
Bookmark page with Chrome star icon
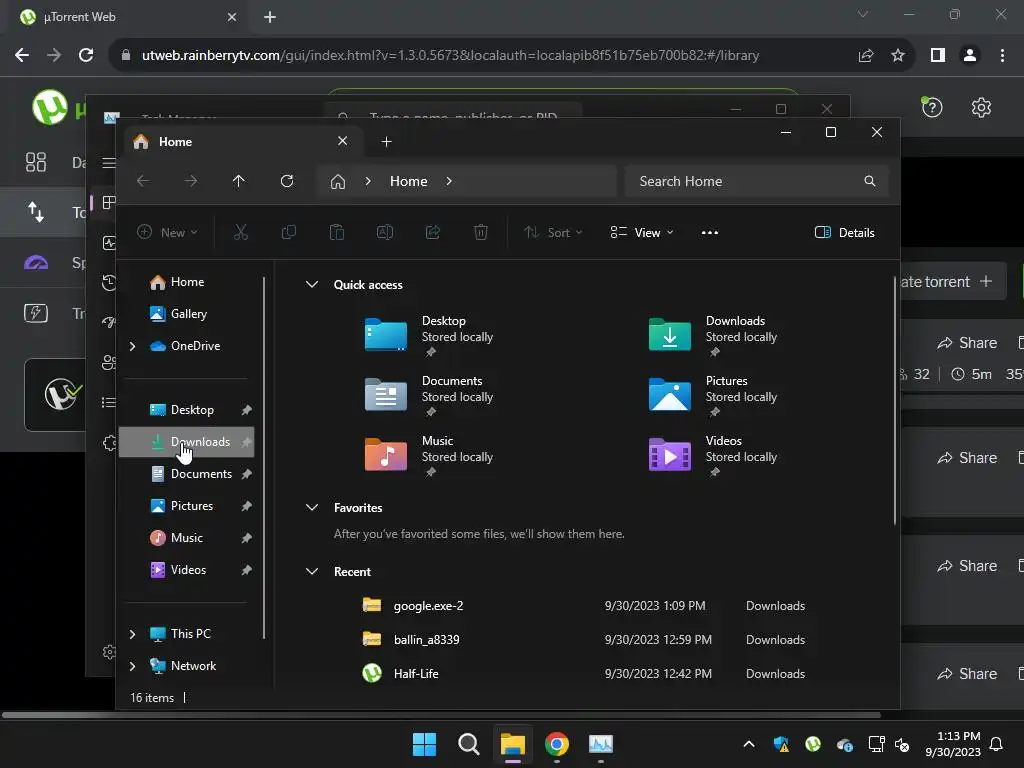point(898,56)
